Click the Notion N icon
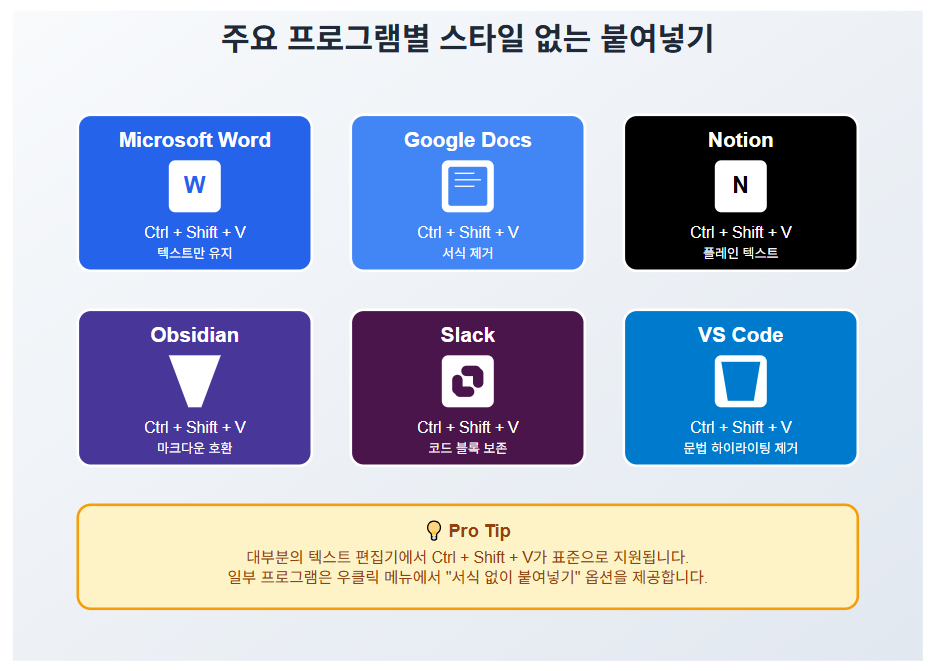 point(741,186)
